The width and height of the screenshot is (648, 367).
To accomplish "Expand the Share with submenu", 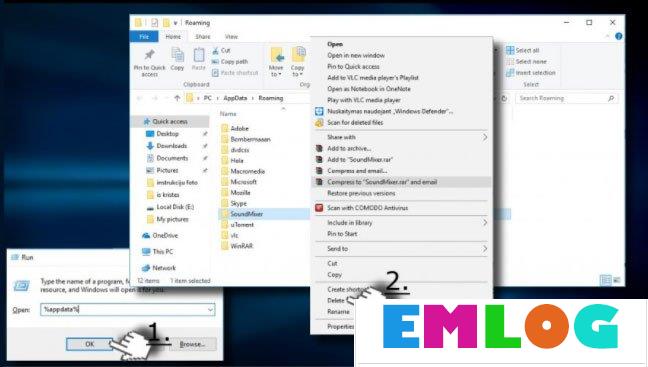I will coord(401,137).
